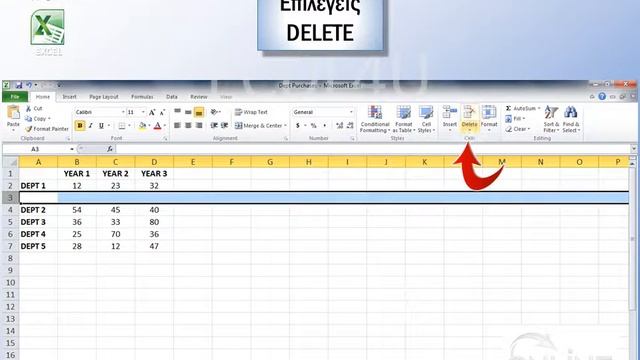
Task: Open the File tab
Action: click(x=15, y=97)
